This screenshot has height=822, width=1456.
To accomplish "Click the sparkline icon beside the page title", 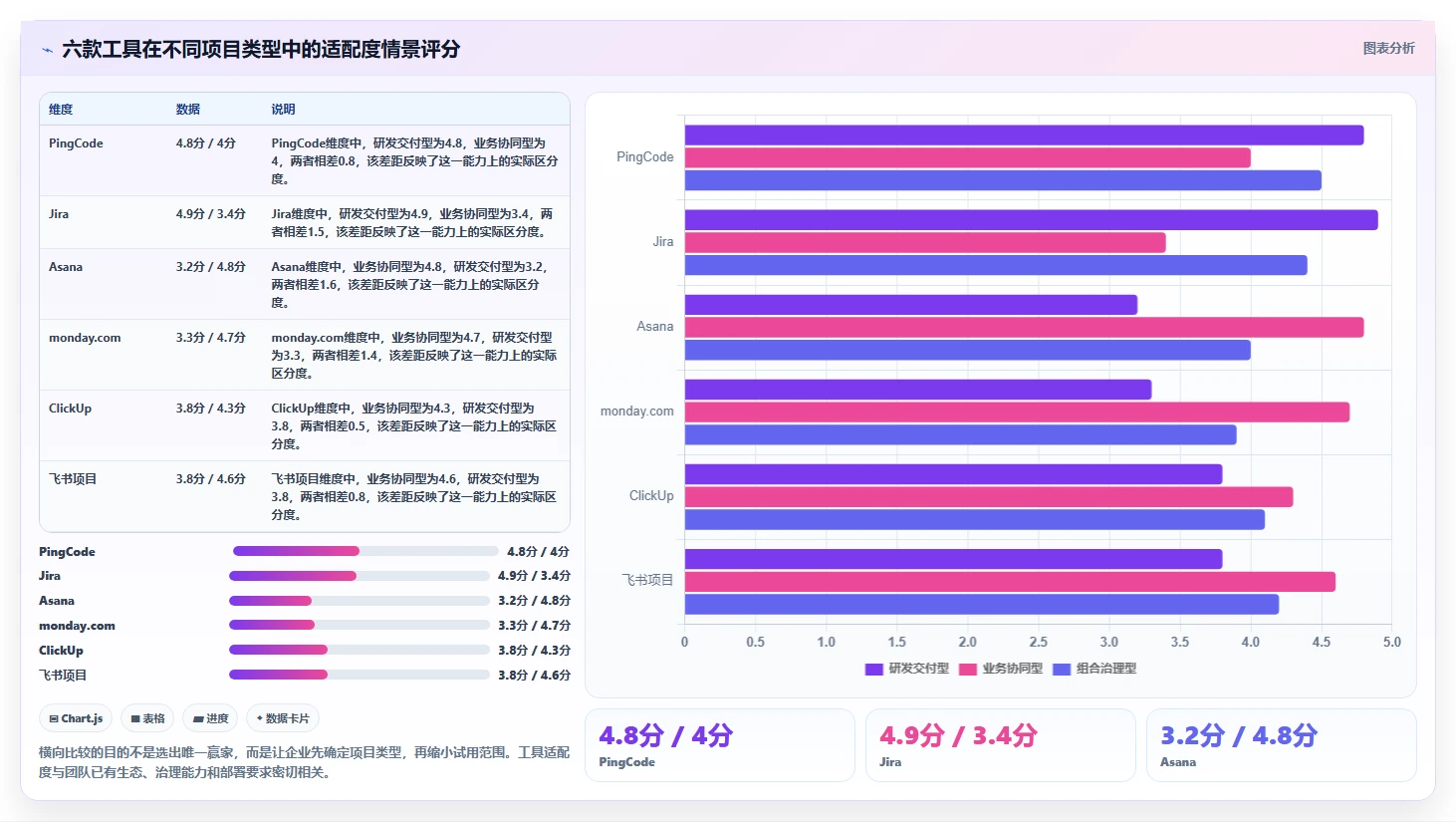I will point(47,50).
